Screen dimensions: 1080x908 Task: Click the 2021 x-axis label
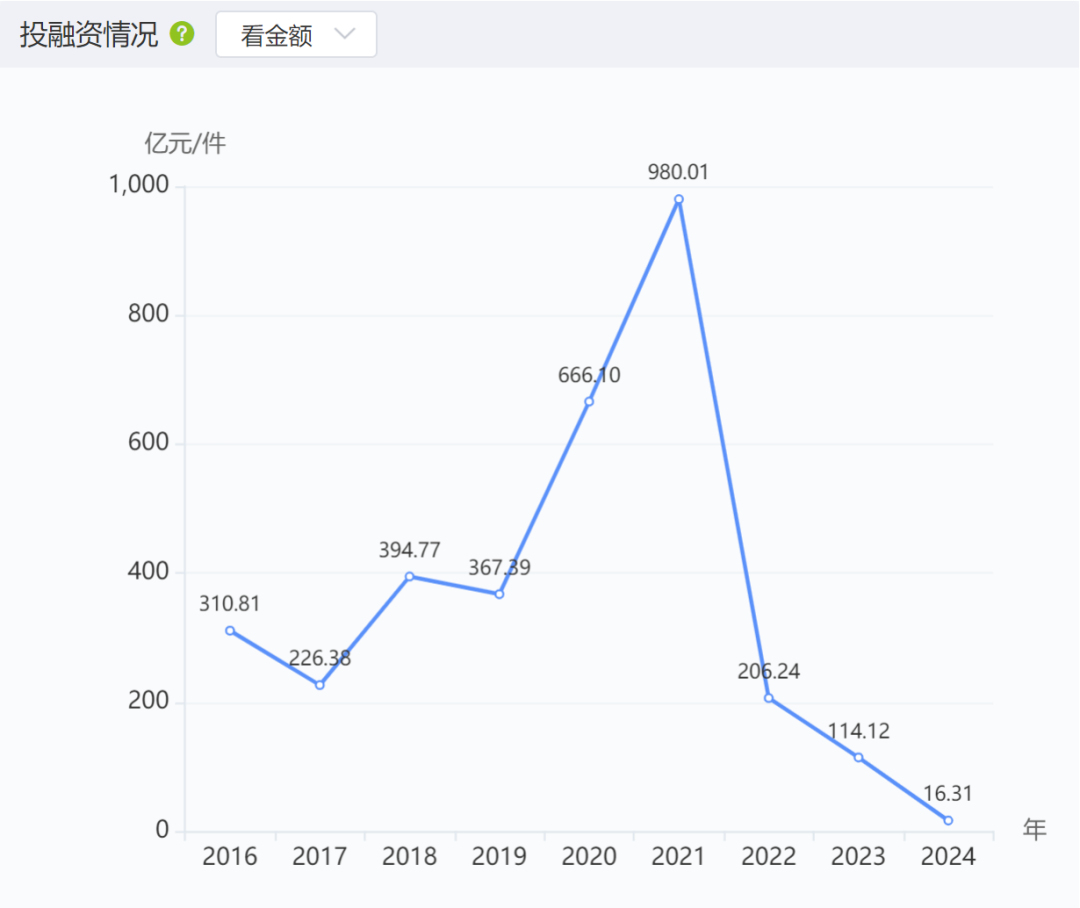pyautogui.click(x=678, y=856)
